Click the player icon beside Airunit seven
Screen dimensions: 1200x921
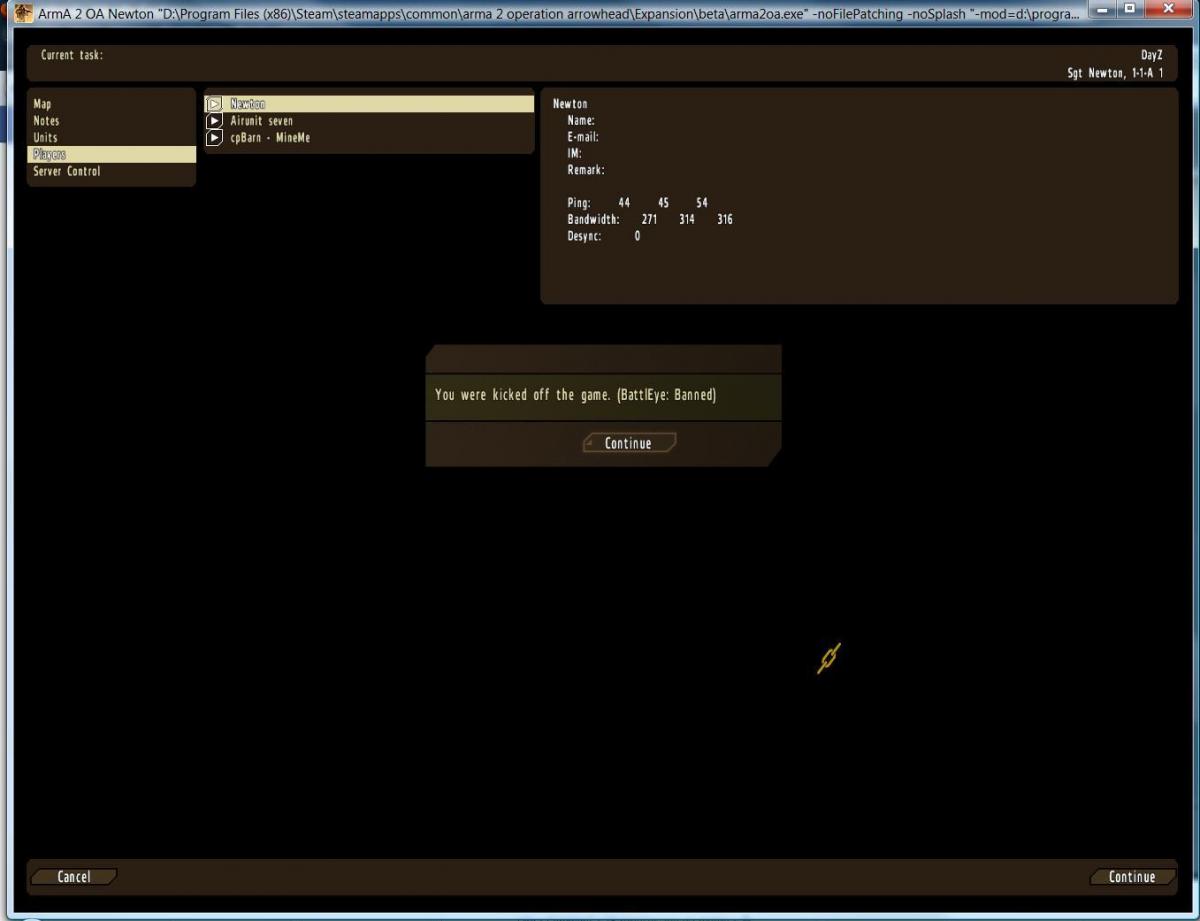click(x=213, y=121)
